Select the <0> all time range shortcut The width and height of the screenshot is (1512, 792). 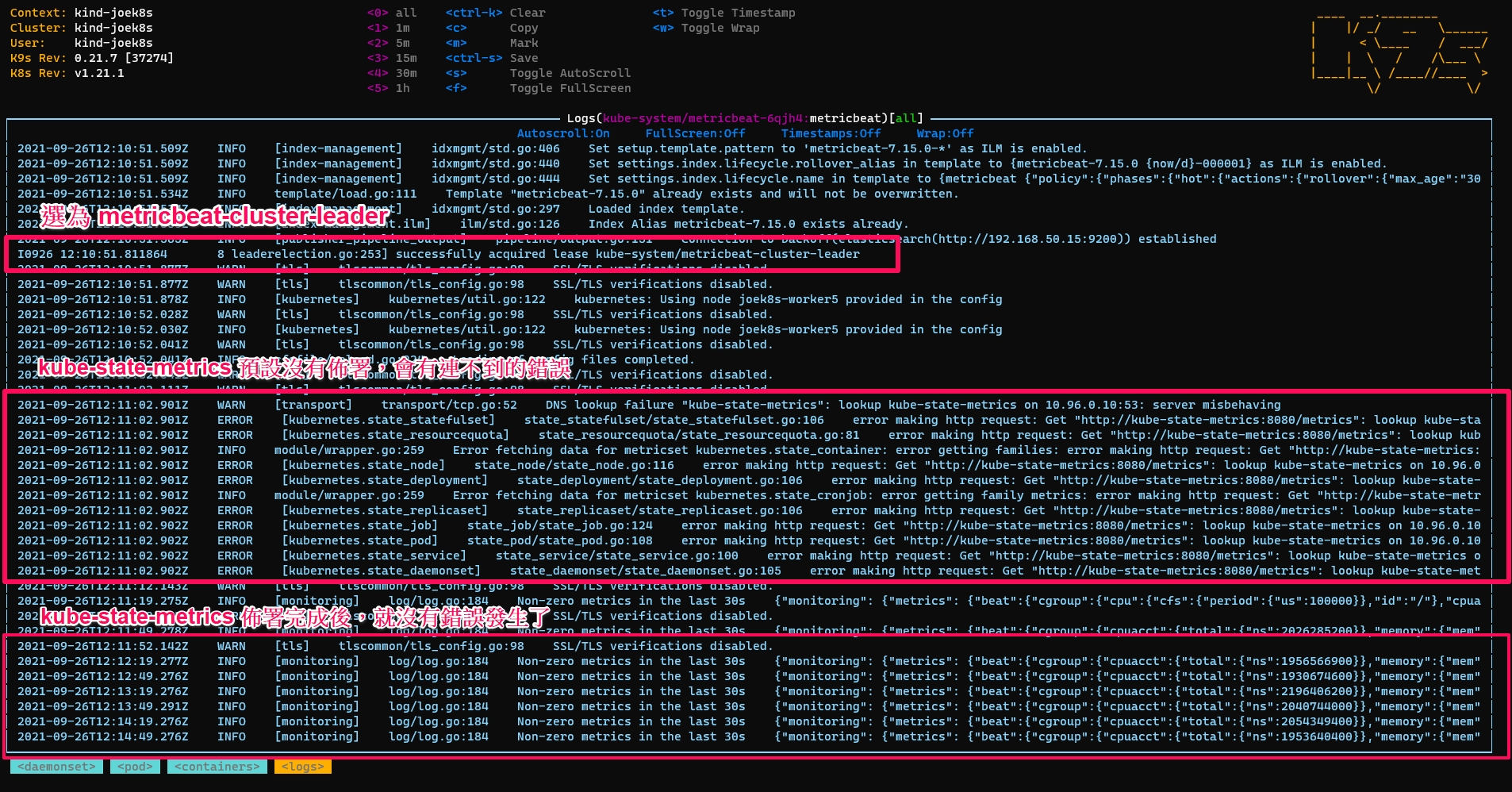[x=392, y=13]
